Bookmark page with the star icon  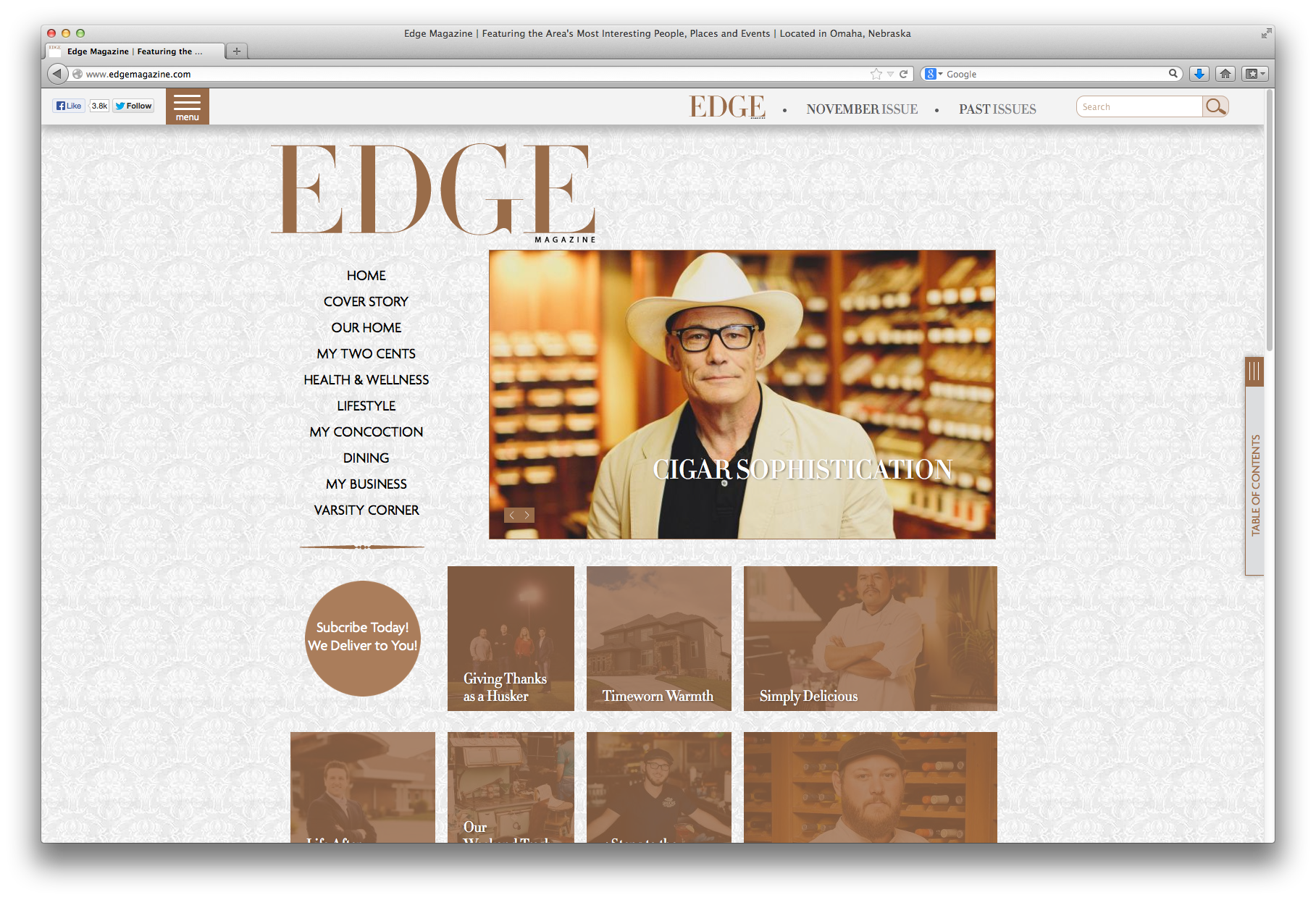tap(876, 74)
